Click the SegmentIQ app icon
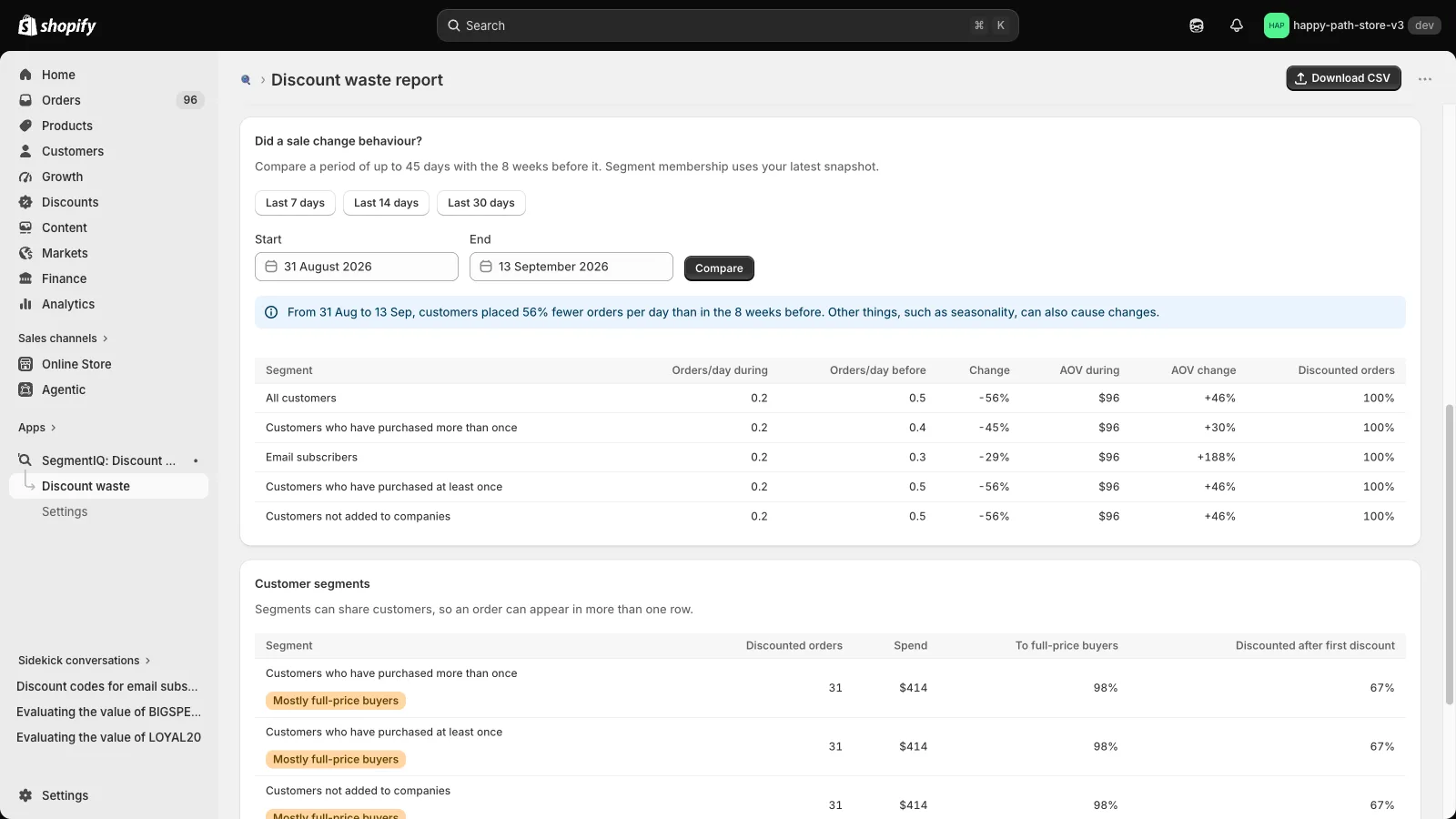 [x=25, y=460]
